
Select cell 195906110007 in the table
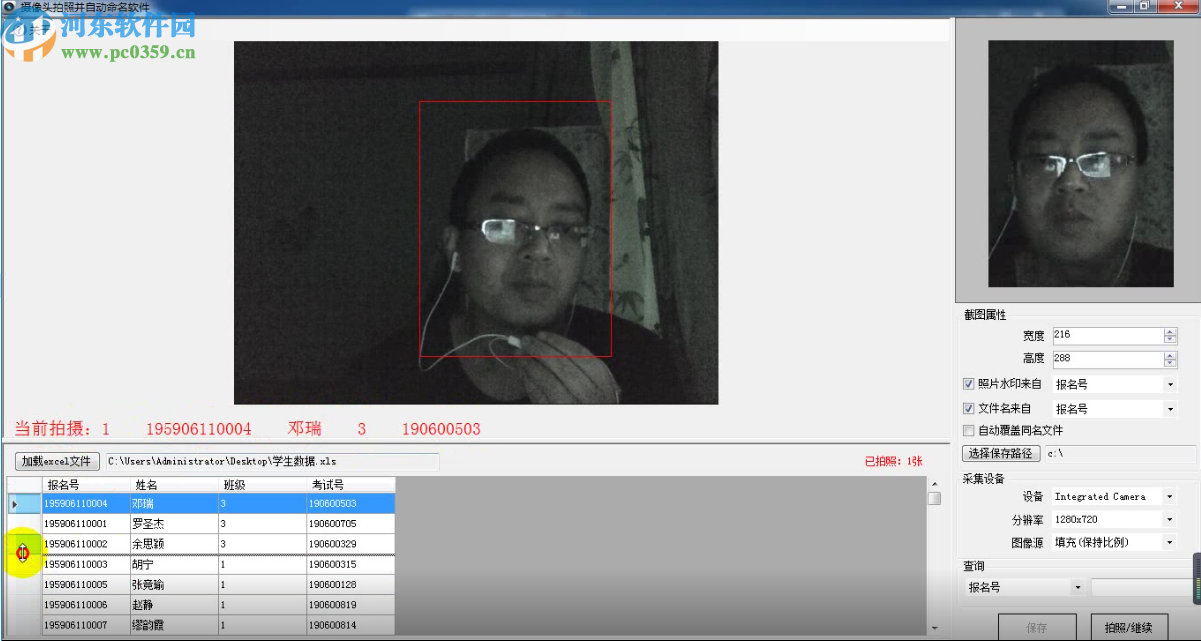pyautogui.click(x=86, y=625)
